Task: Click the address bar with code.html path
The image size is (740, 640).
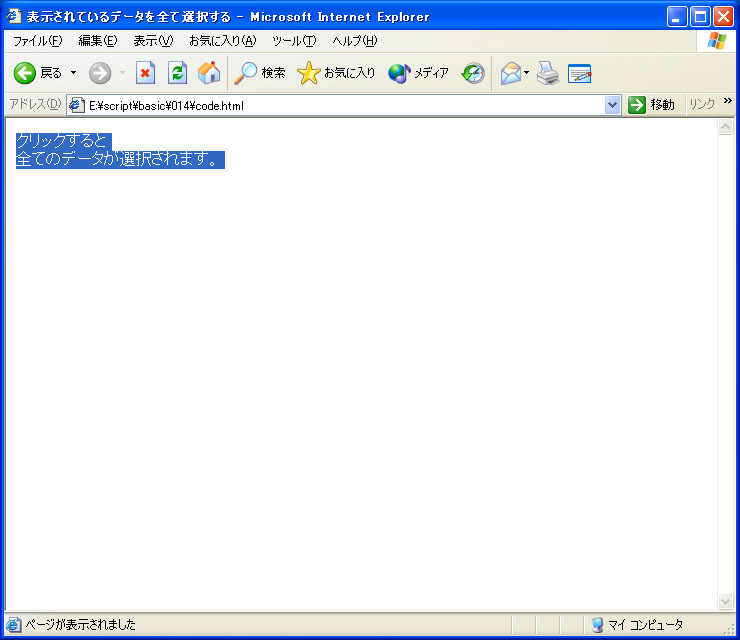Action: [345, 105]
